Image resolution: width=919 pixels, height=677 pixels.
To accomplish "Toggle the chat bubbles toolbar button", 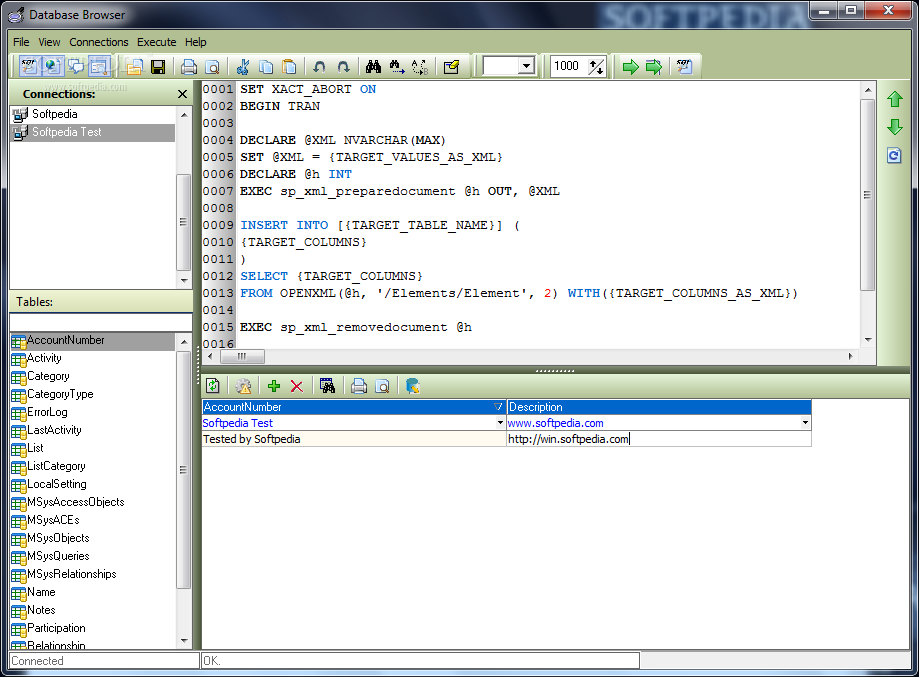I will [x=76, y=66].
